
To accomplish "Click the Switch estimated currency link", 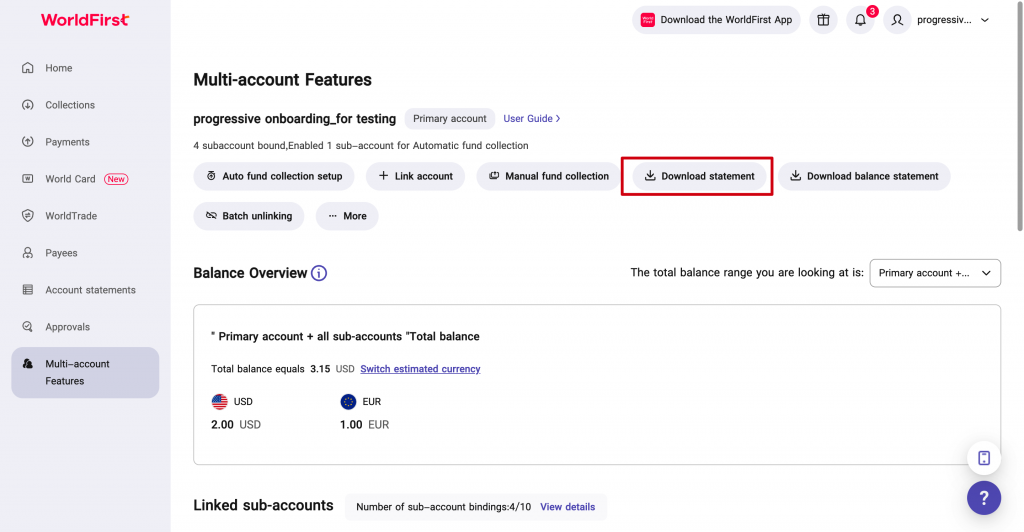I will [420, 369].
